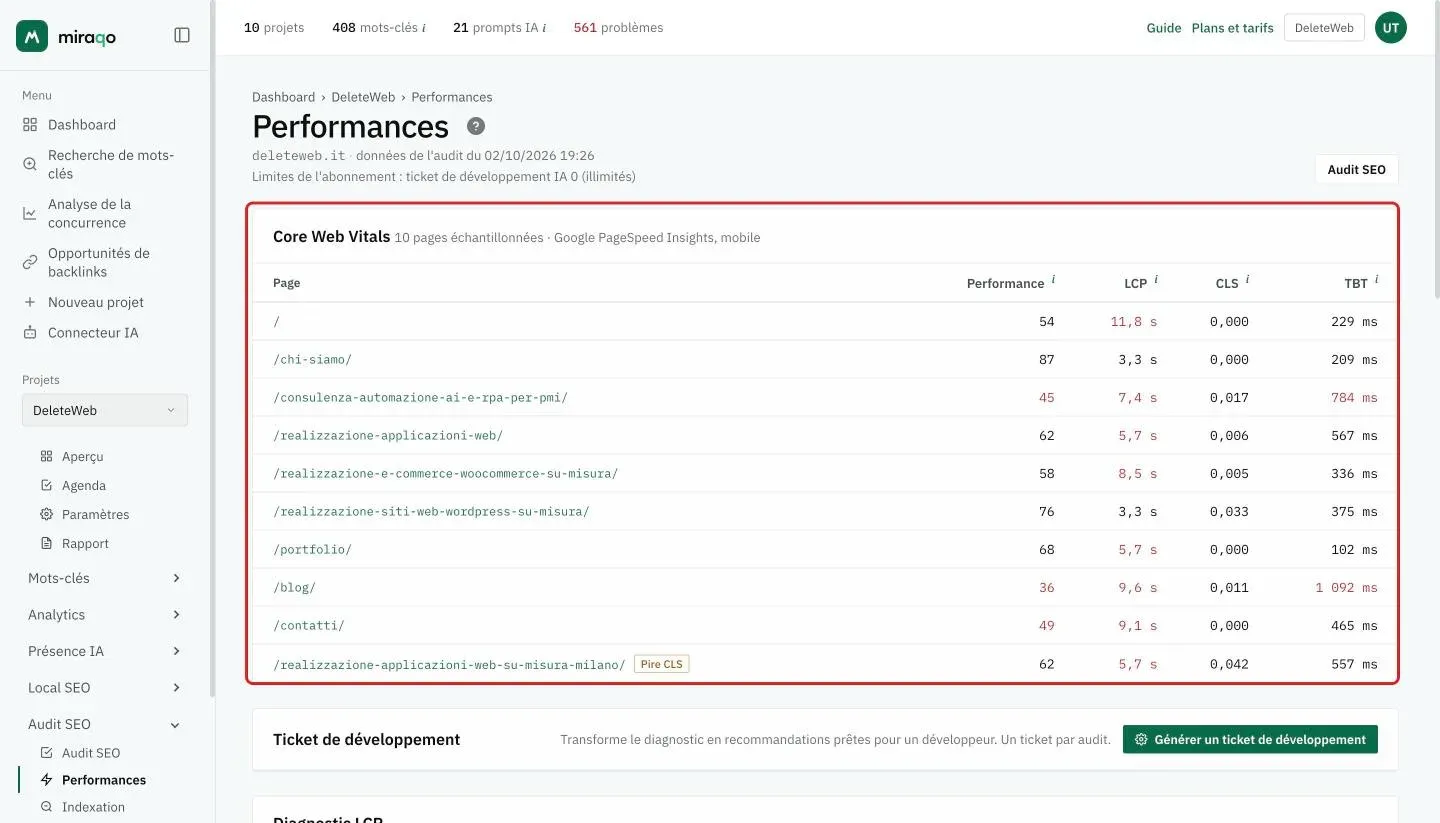The width and height of the screenshot is (1440, 823).
Task: Go to Dashboard in the sidebar menu
Action: 82,125
